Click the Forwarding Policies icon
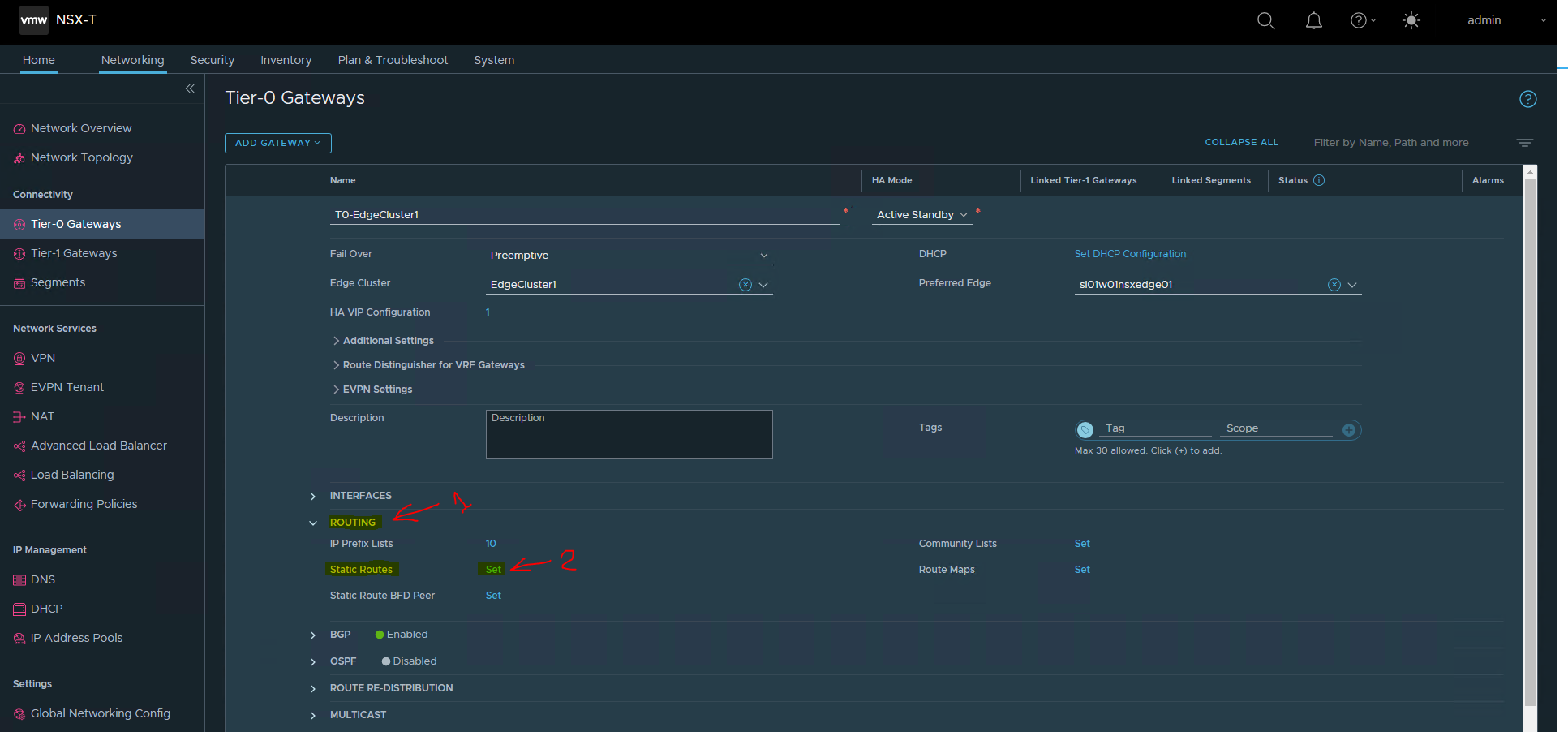Image resolution: width=1568 pixels, height=732 pixels. (19, 505)
